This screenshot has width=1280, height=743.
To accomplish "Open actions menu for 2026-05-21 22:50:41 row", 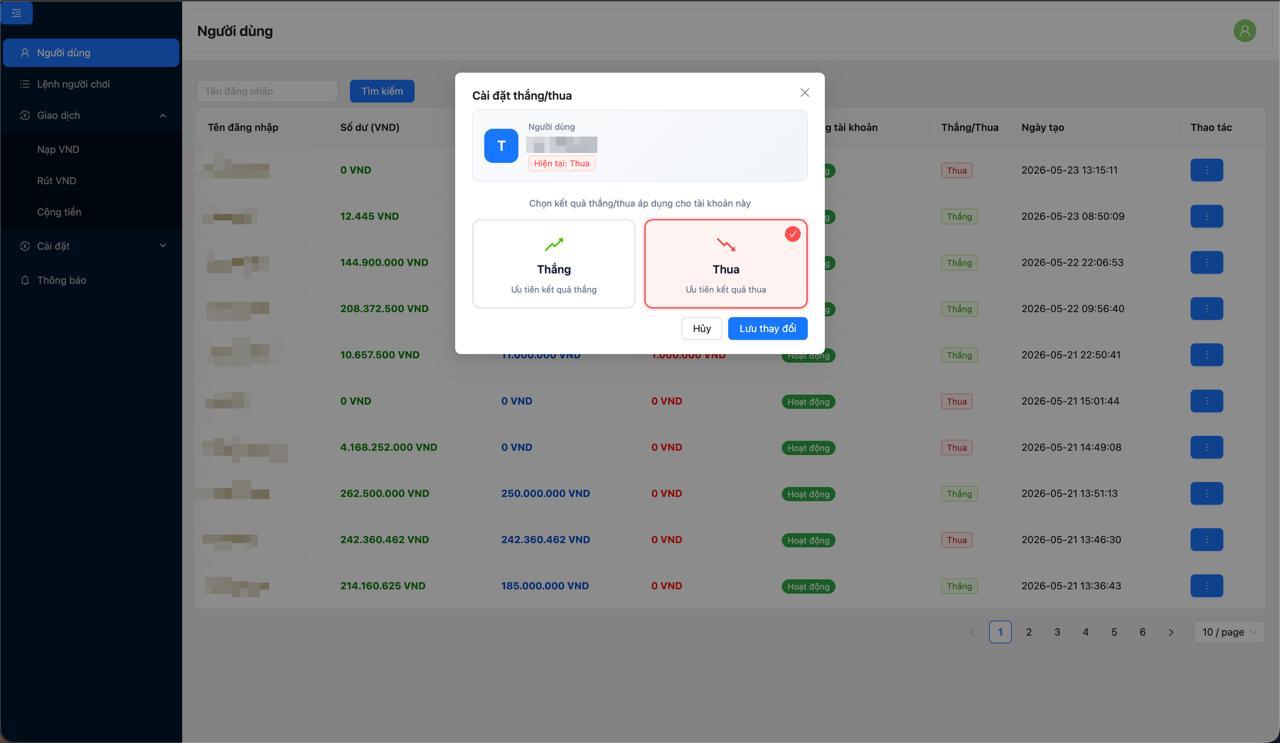I will tap(1206, 355).
